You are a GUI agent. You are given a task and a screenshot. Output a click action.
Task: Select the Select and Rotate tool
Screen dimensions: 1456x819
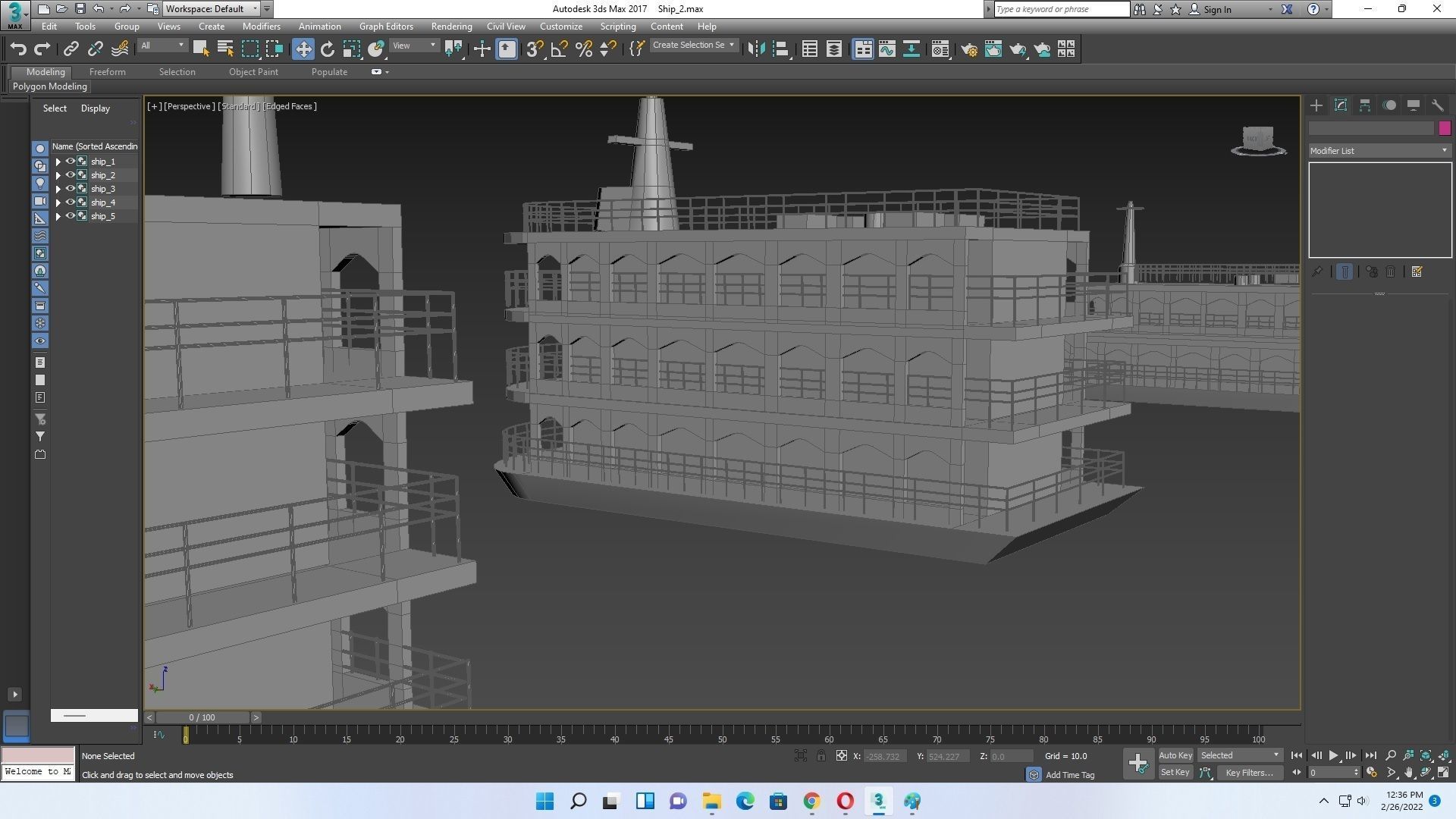click(x=328, y=49)
